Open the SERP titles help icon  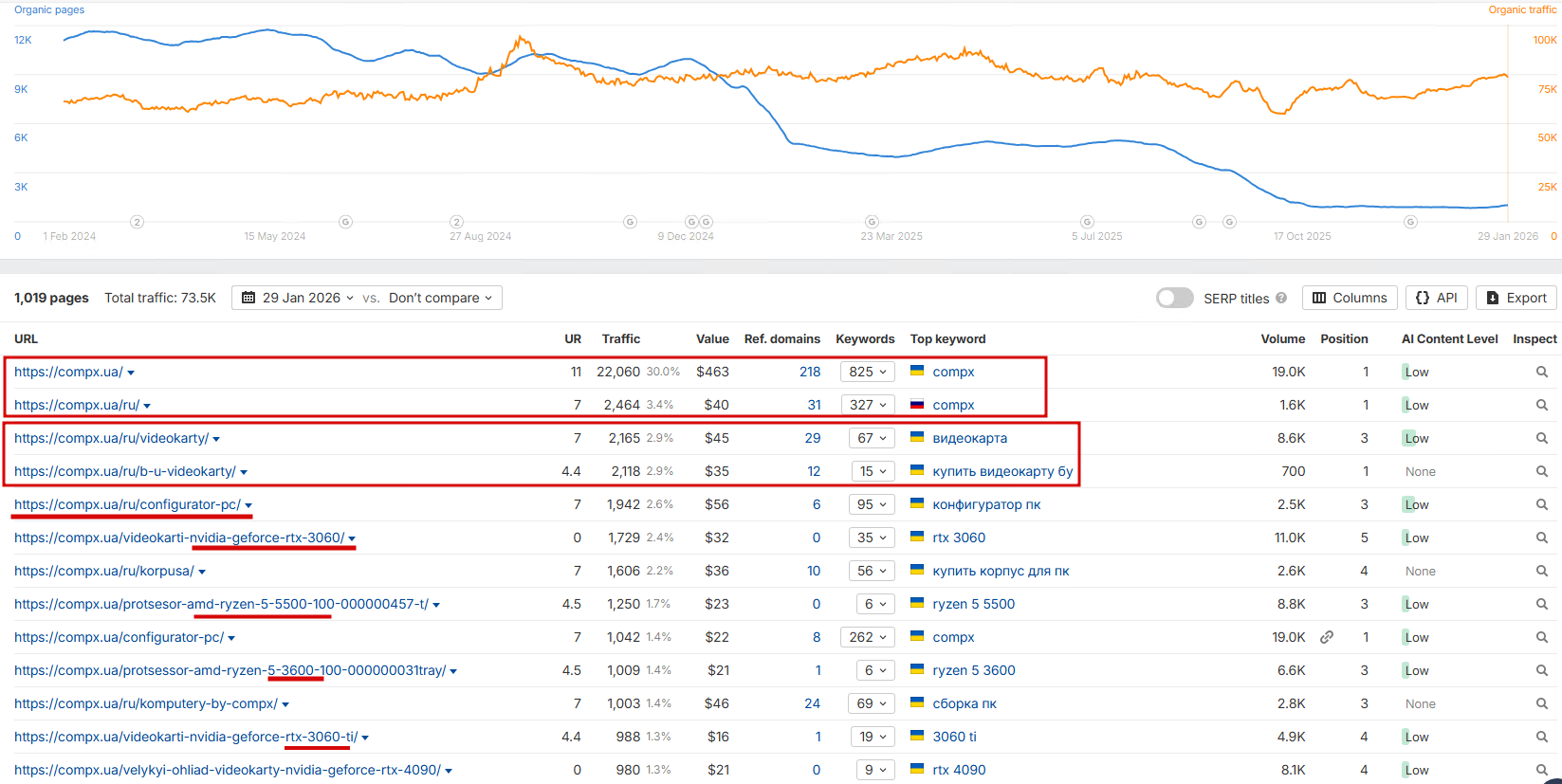1281,298
